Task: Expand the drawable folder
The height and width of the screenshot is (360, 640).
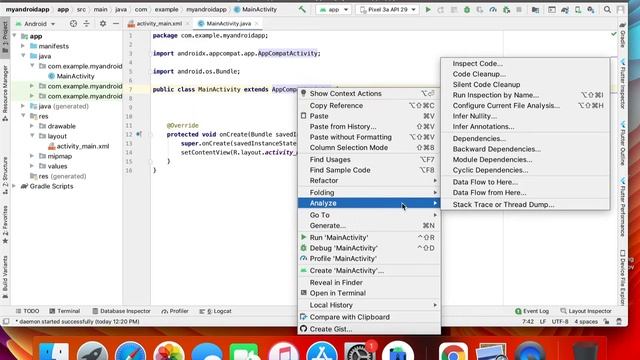Action: pyautogui.click(x=32, y=126)
